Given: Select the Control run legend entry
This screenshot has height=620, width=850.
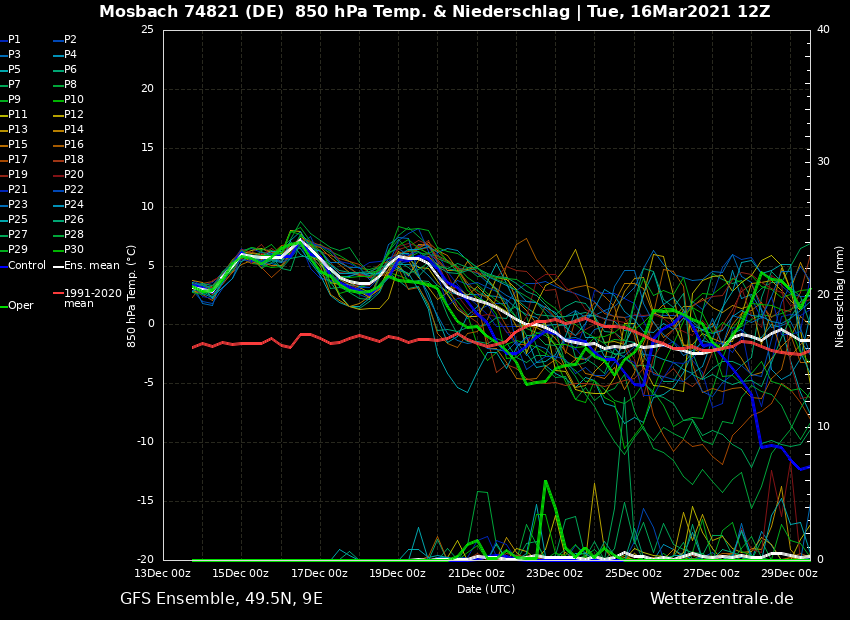Looking at the screenshot, I should tap(26, 266).
